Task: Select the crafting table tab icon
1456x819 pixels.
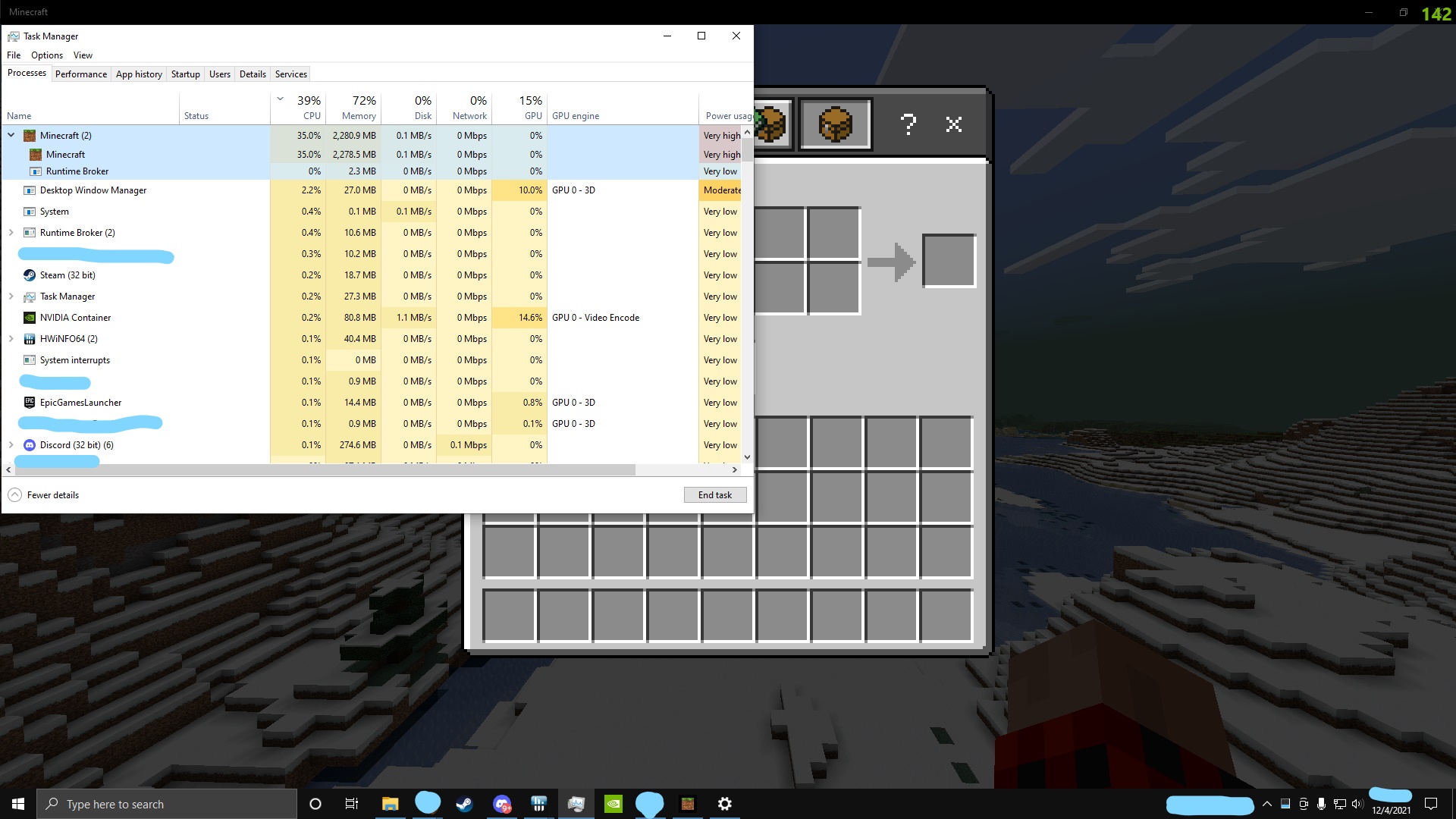Action: 835,124
